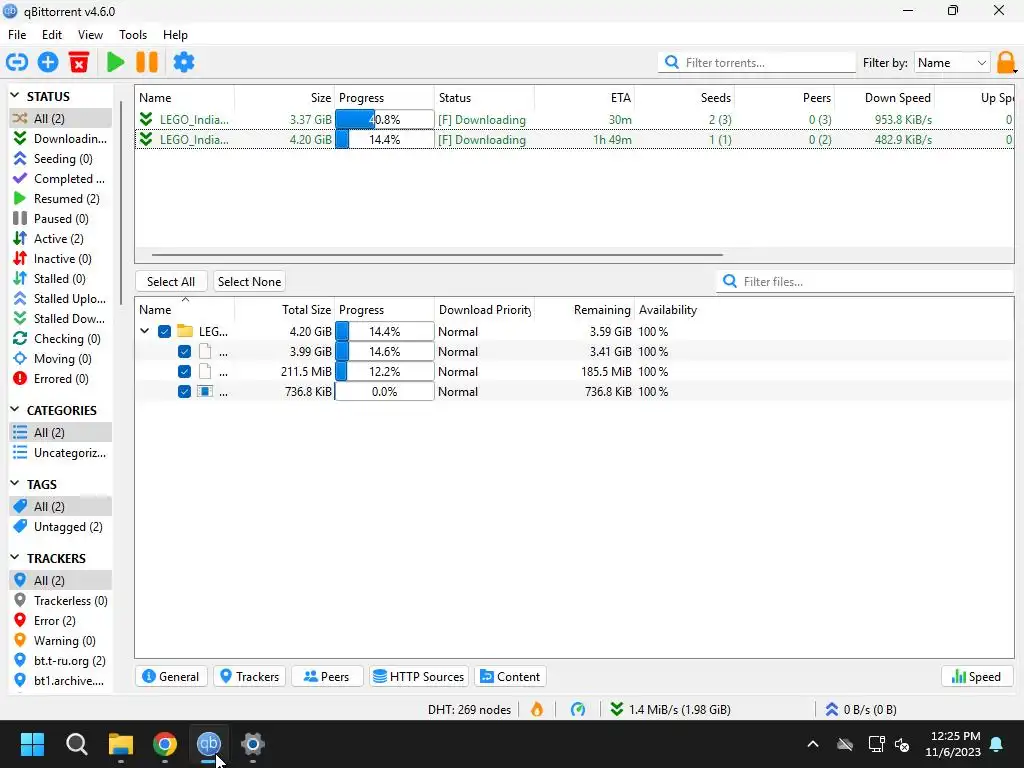Uncheck the LEG... folder checkbox
Image resolution: width=1024 pixels, height=768 pixels.
pyautogui.click(x=165, y=332)
